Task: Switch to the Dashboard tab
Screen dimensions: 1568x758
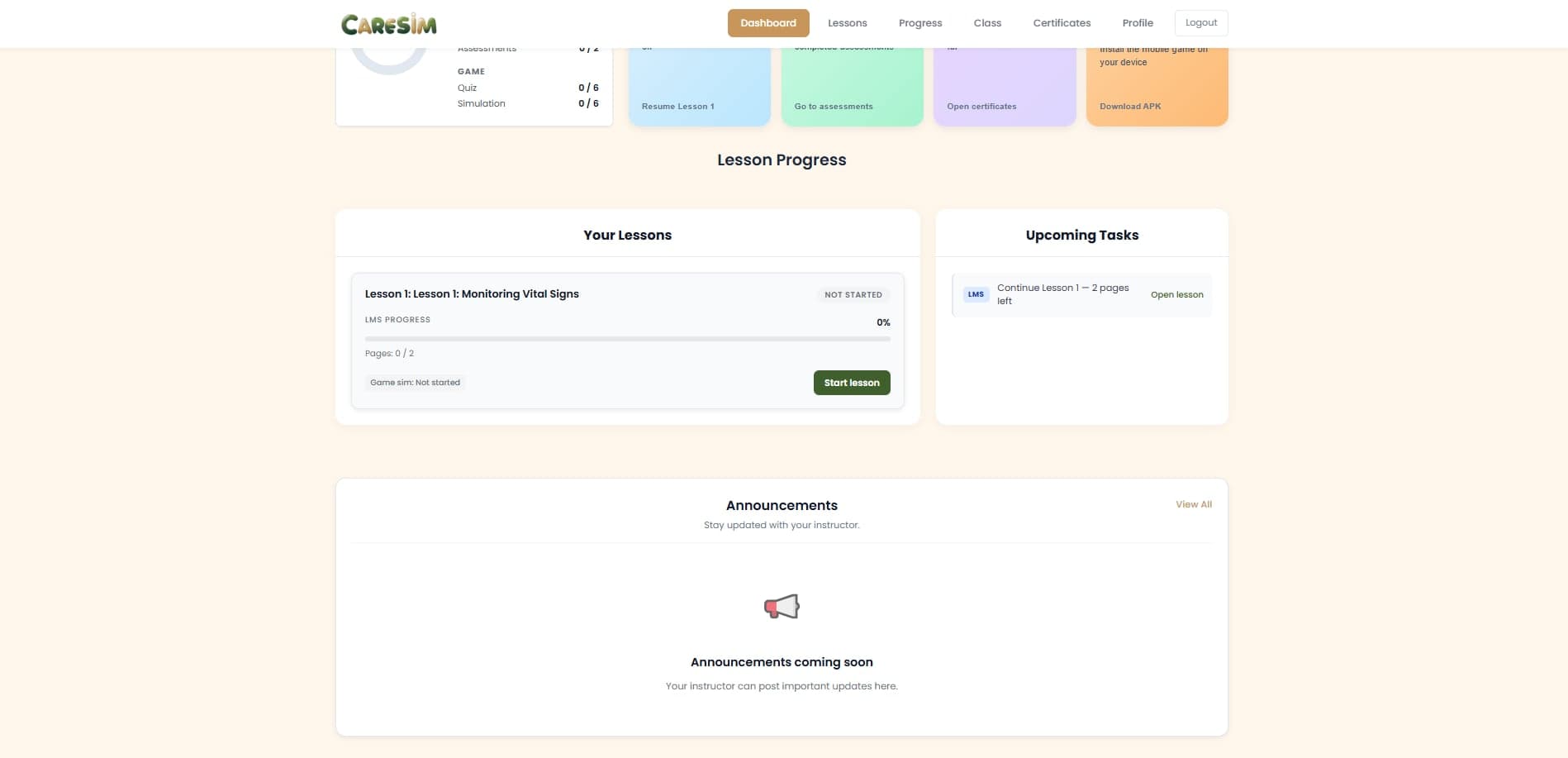Action: coord(767,22)
